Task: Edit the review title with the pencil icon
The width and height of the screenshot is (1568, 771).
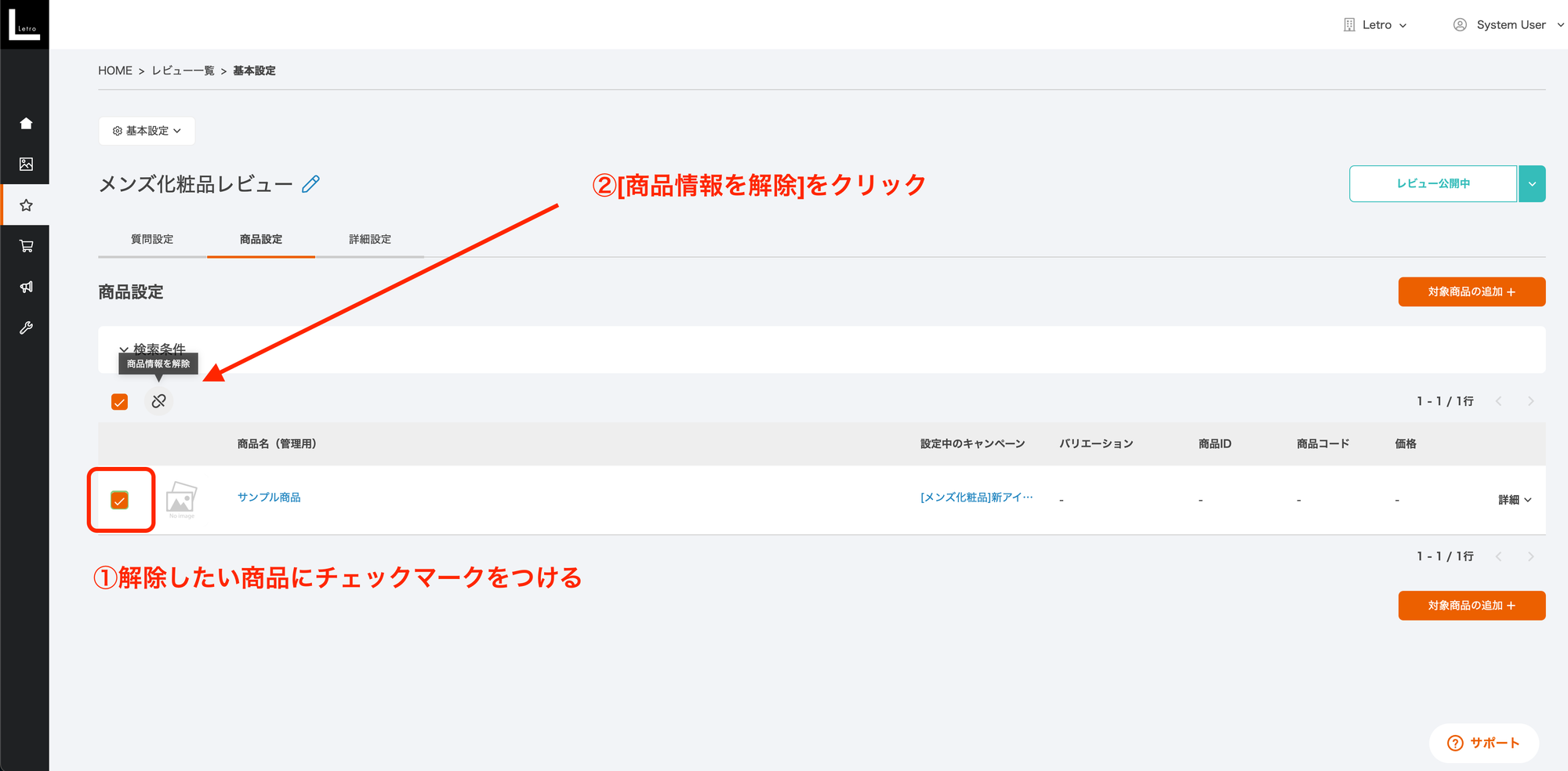Action: click(x=311, y=183)
